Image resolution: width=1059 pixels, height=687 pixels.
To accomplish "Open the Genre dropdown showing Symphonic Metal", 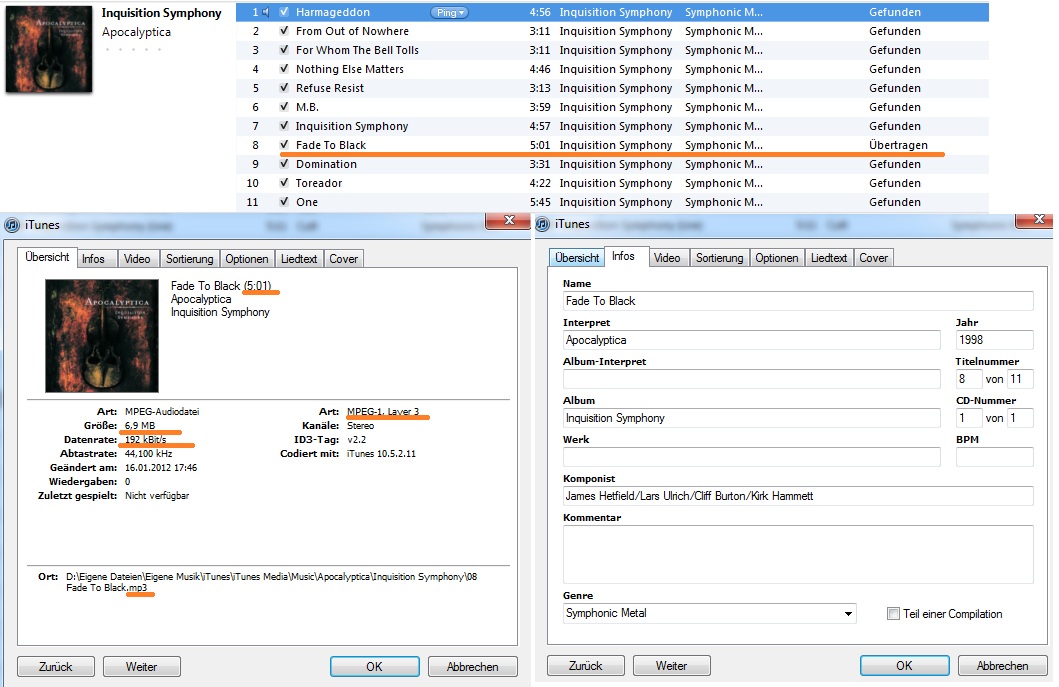I will coord(710,613).
